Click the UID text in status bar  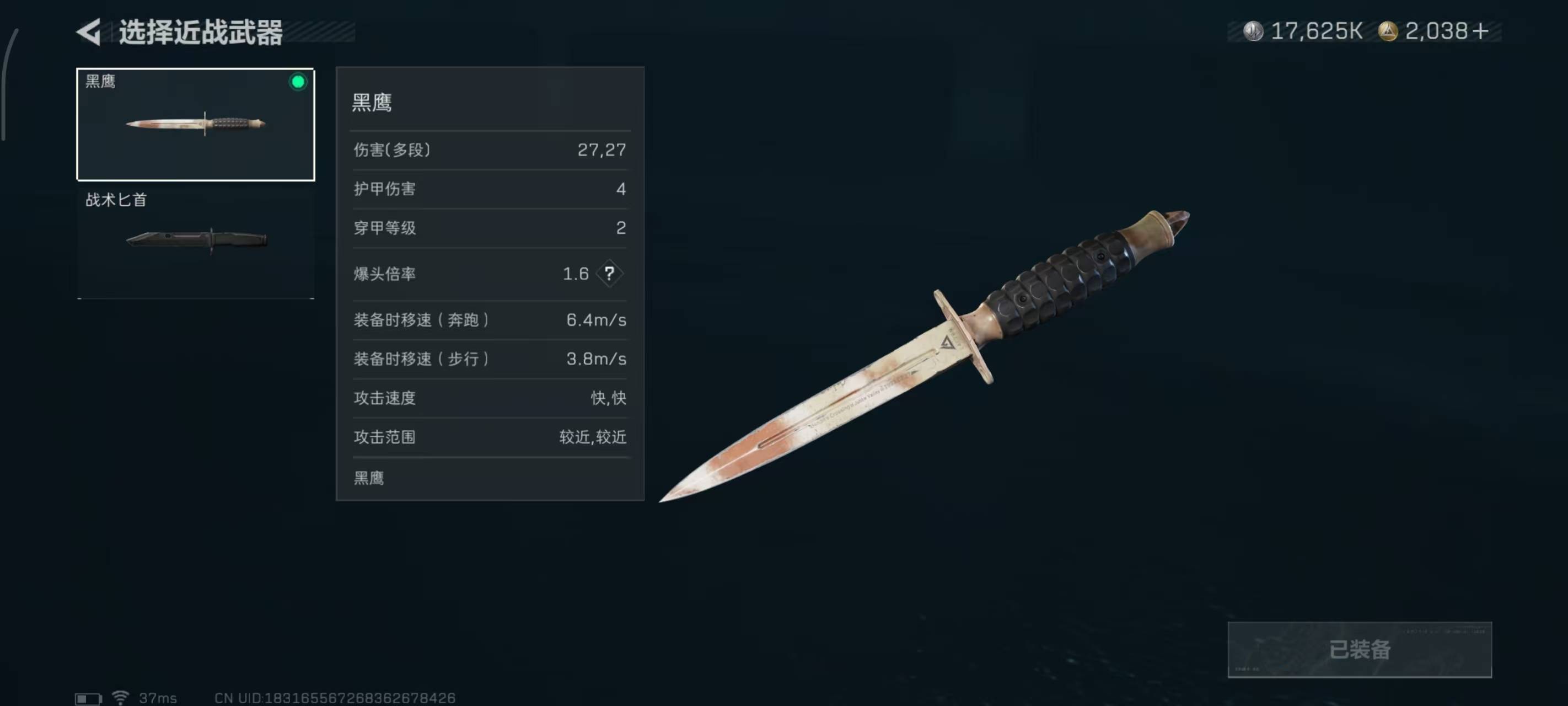point(335,698)
